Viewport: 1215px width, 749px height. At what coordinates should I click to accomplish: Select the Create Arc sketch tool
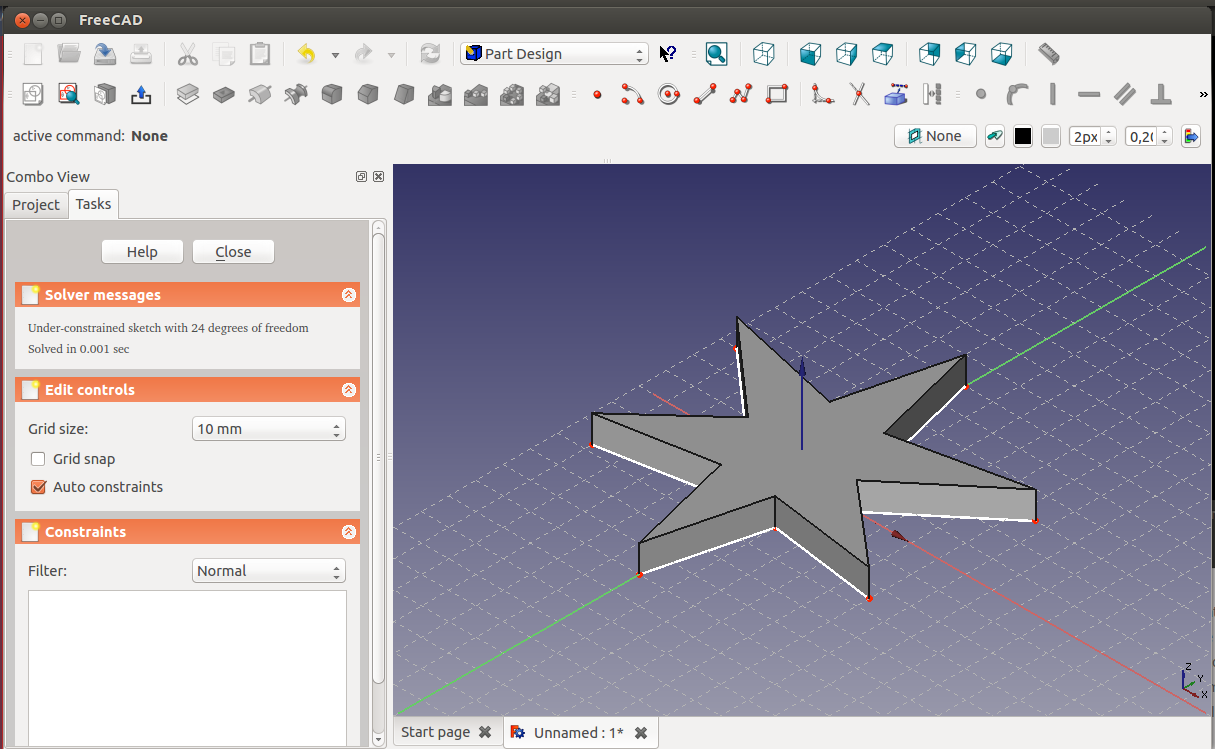(632, 95)
